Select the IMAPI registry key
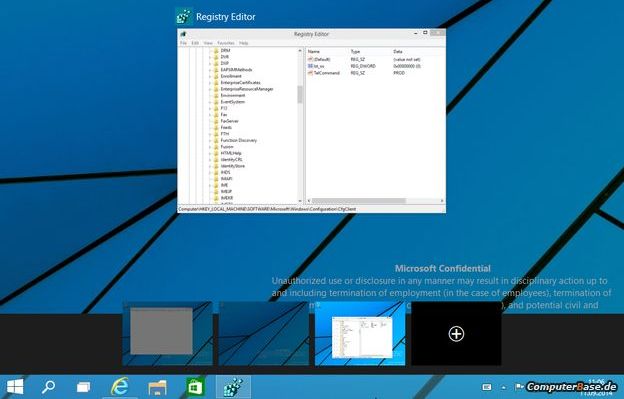Screen dimensions: 624x399 226,179
